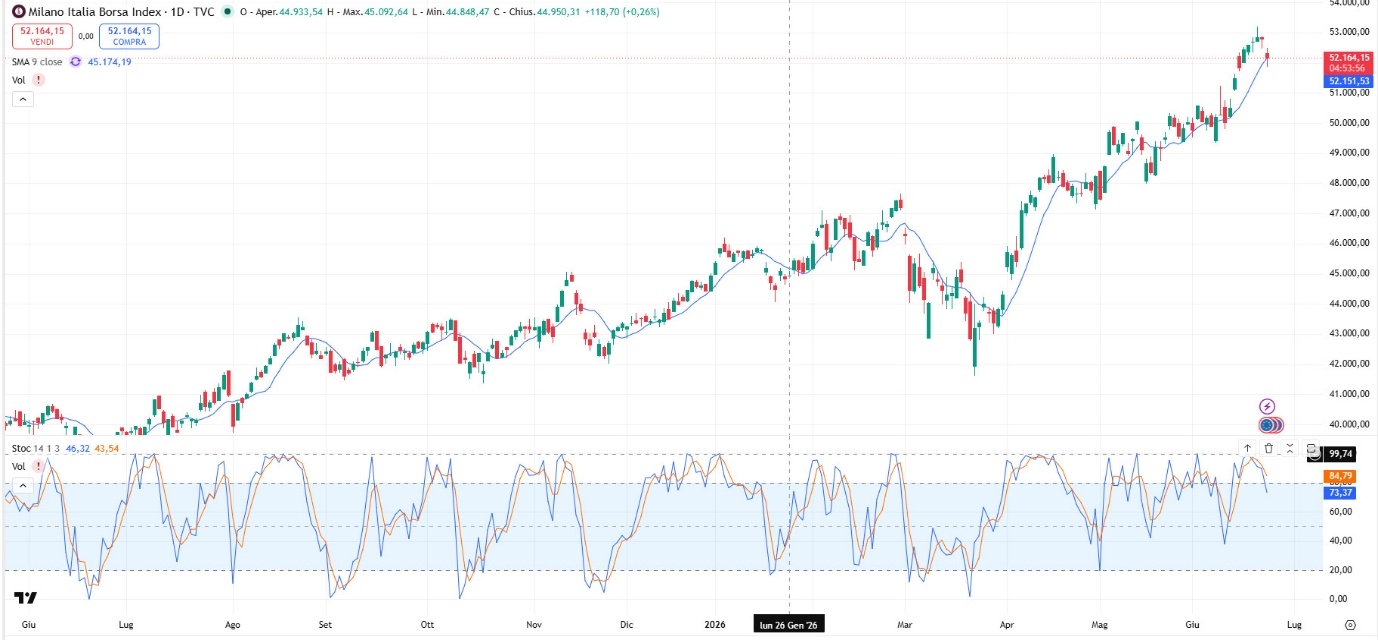Screen dimensions: 1378x640
Task: Click the change value +118,70 (+0,26%)
Action: click(x=622, y=12)
